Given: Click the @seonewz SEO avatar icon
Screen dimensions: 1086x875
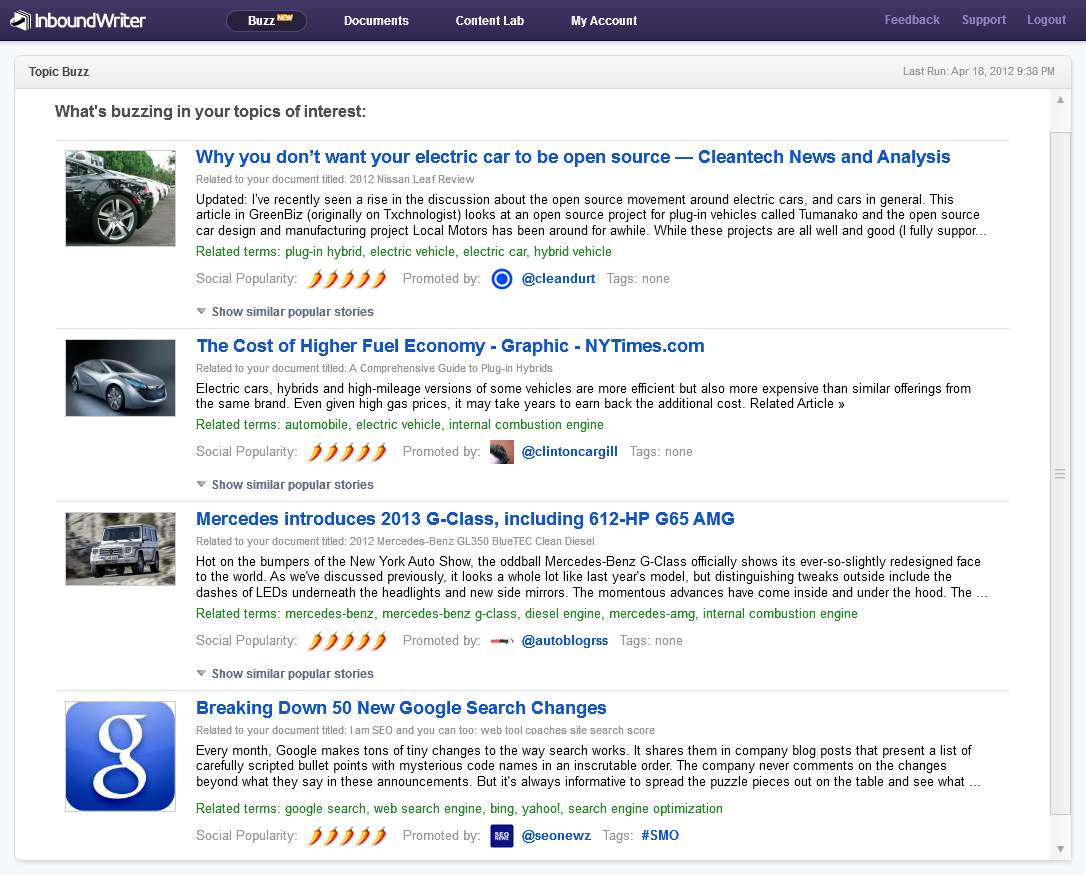Looking at the screenshot, I should coord(501,836).
